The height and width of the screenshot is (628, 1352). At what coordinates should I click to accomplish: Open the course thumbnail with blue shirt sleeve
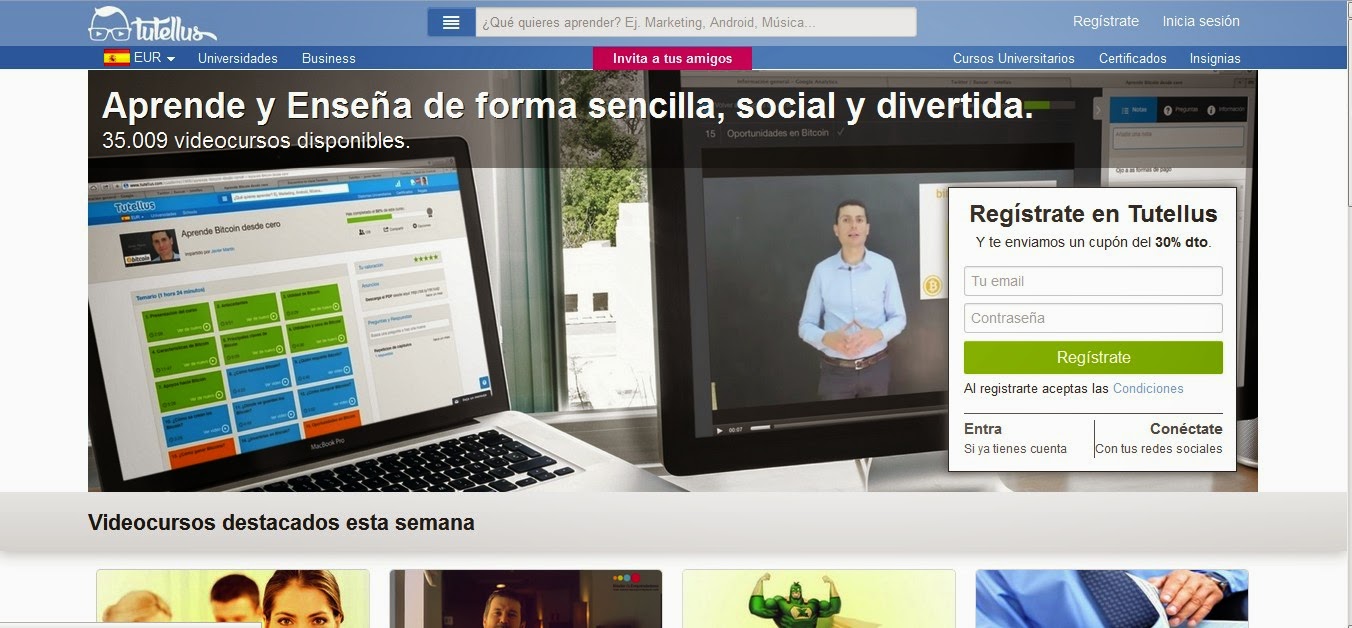click(1112, 598)
